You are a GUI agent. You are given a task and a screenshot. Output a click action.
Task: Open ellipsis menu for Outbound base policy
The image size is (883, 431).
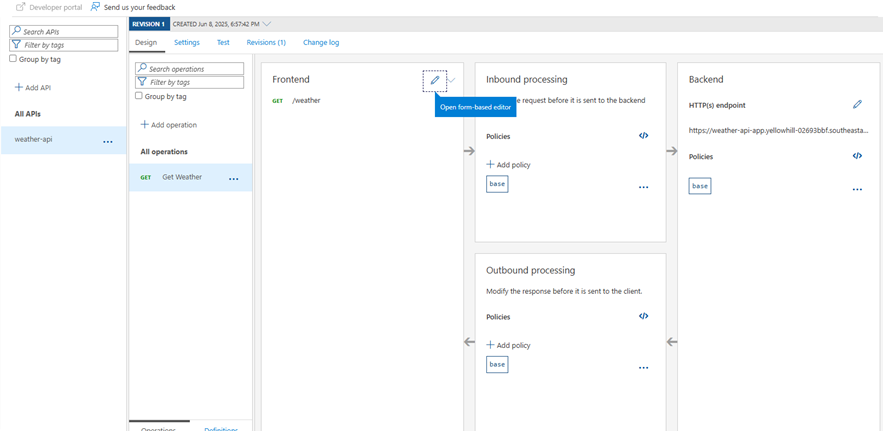(644, 367)
